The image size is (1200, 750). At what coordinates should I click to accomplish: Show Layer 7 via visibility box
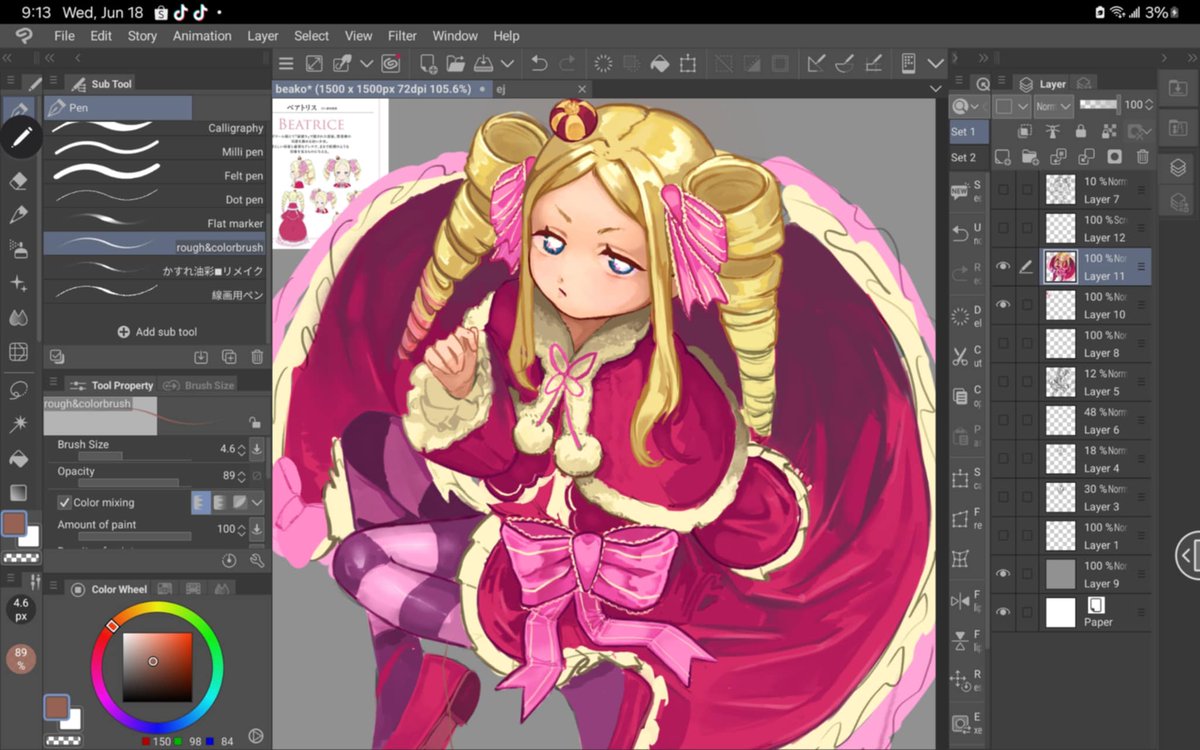coord(1003,190)
